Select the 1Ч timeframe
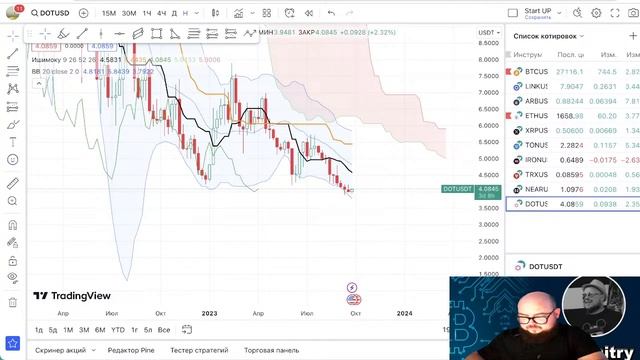The width and height of the screenshot is (640, 360). (x=147, y=13)
